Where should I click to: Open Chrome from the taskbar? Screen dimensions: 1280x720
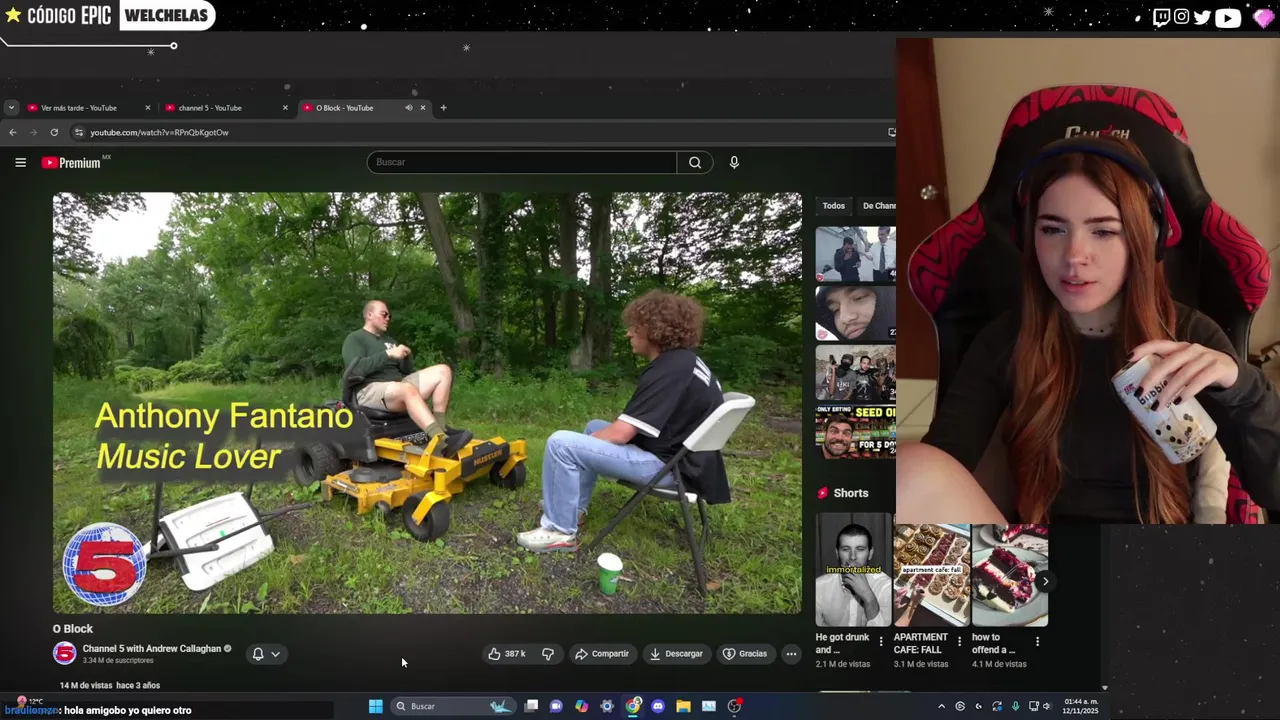click(x=633, y=706)
